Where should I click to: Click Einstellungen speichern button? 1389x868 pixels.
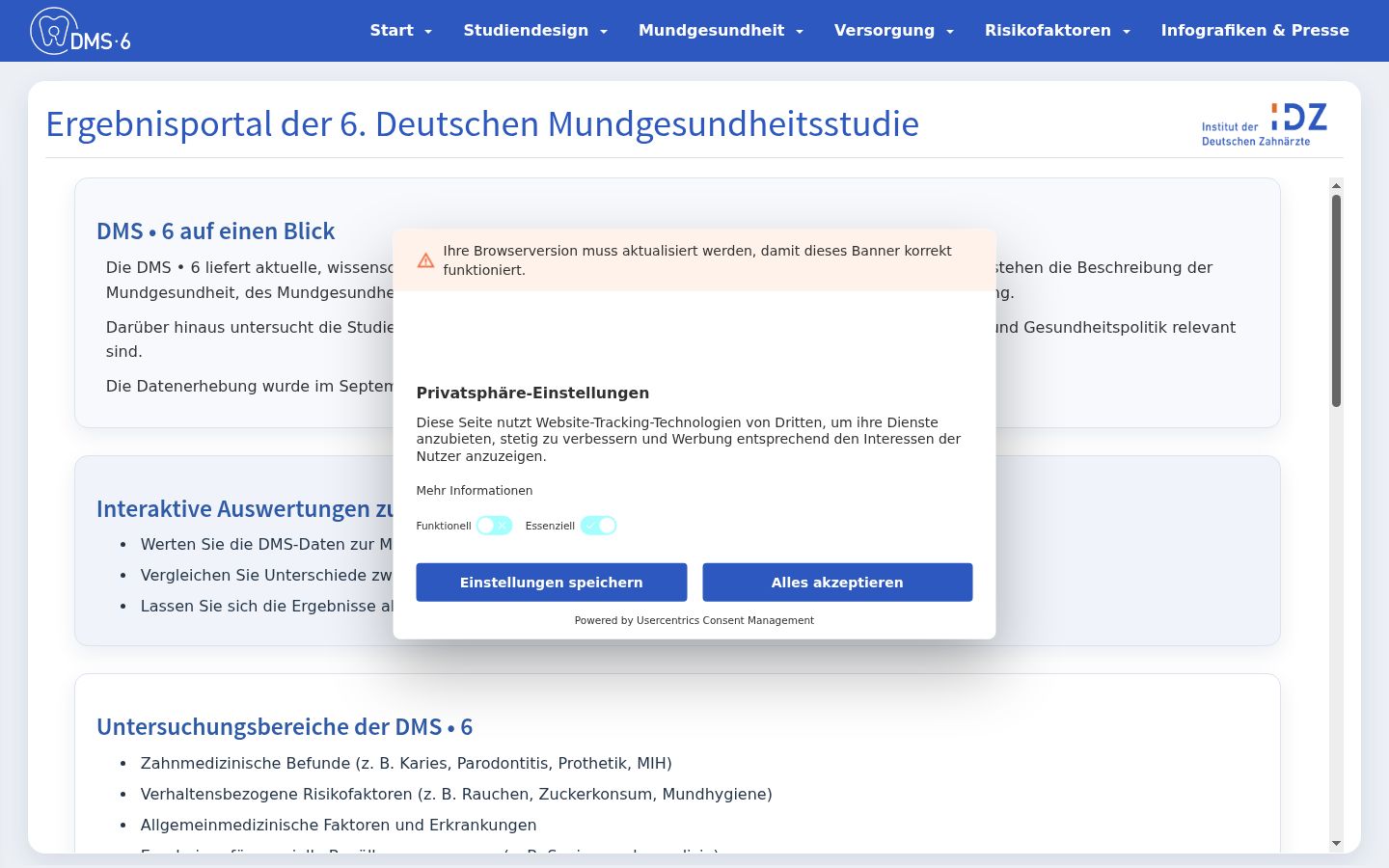[x=552, y=583]
